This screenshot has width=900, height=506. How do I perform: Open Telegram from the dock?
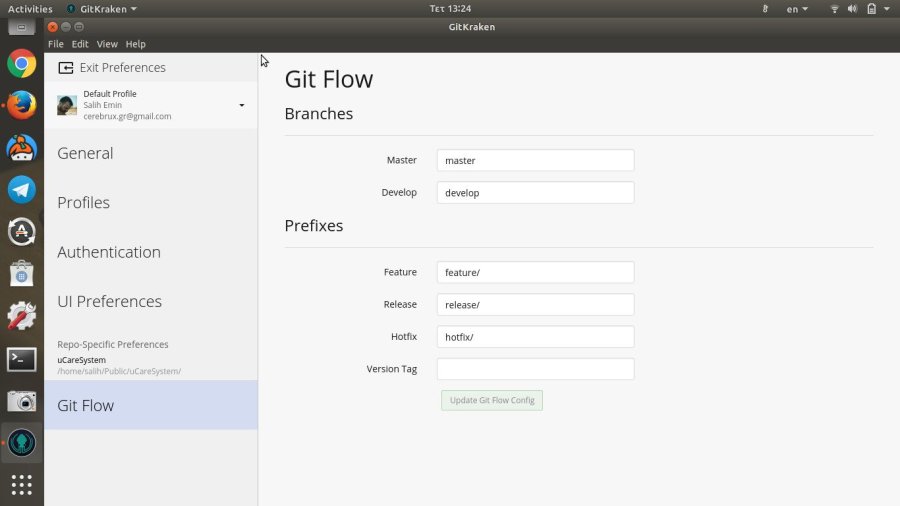click(21, 190)
